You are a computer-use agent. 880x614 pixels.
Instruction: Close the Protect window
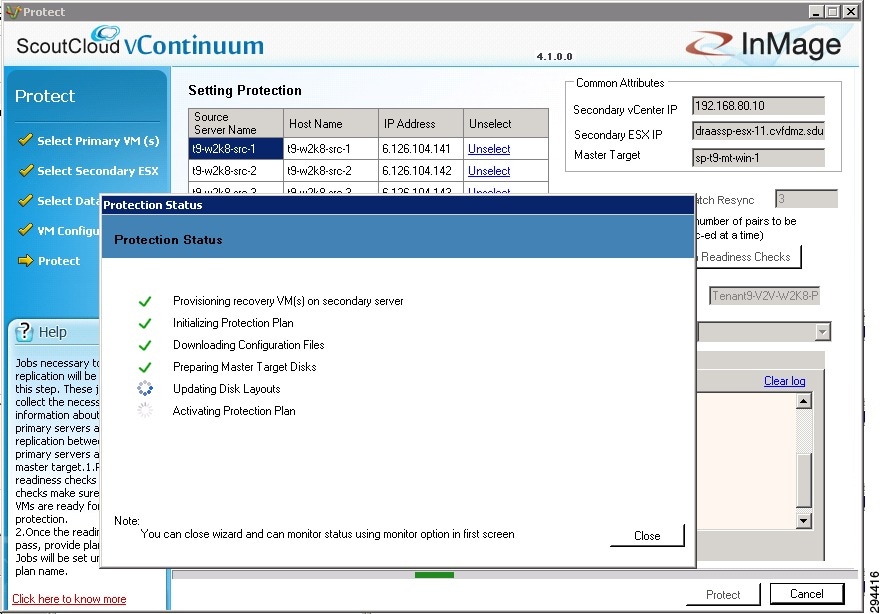851,11
